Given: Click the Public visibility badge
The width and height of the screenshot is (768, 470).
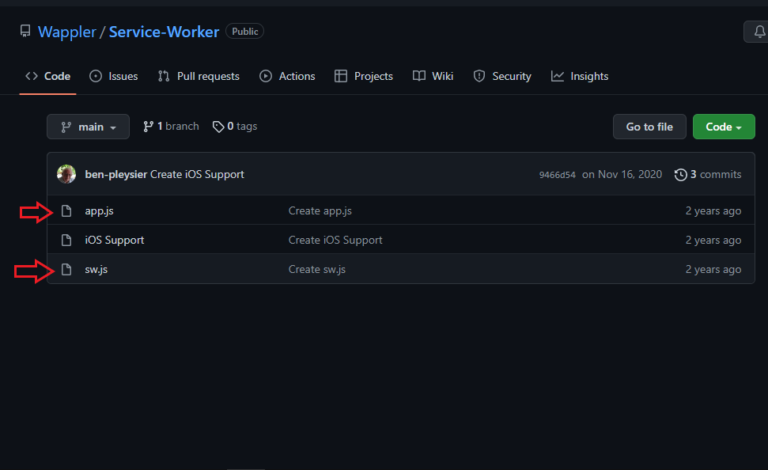Looking at the screenshot, I should point(244,31).
